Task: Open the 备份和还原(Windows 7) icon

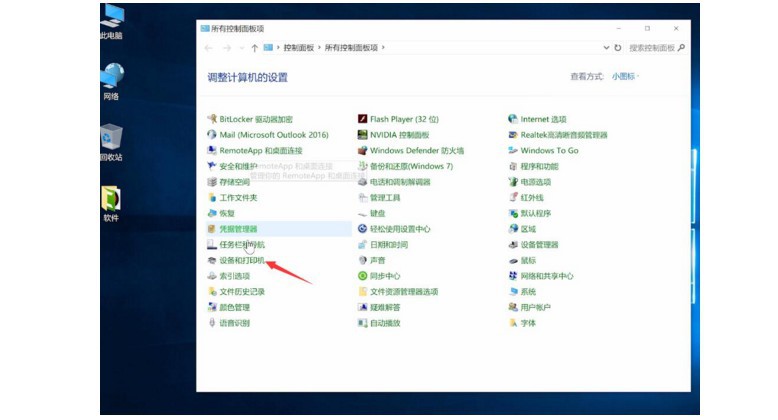Action: point(363,166)
